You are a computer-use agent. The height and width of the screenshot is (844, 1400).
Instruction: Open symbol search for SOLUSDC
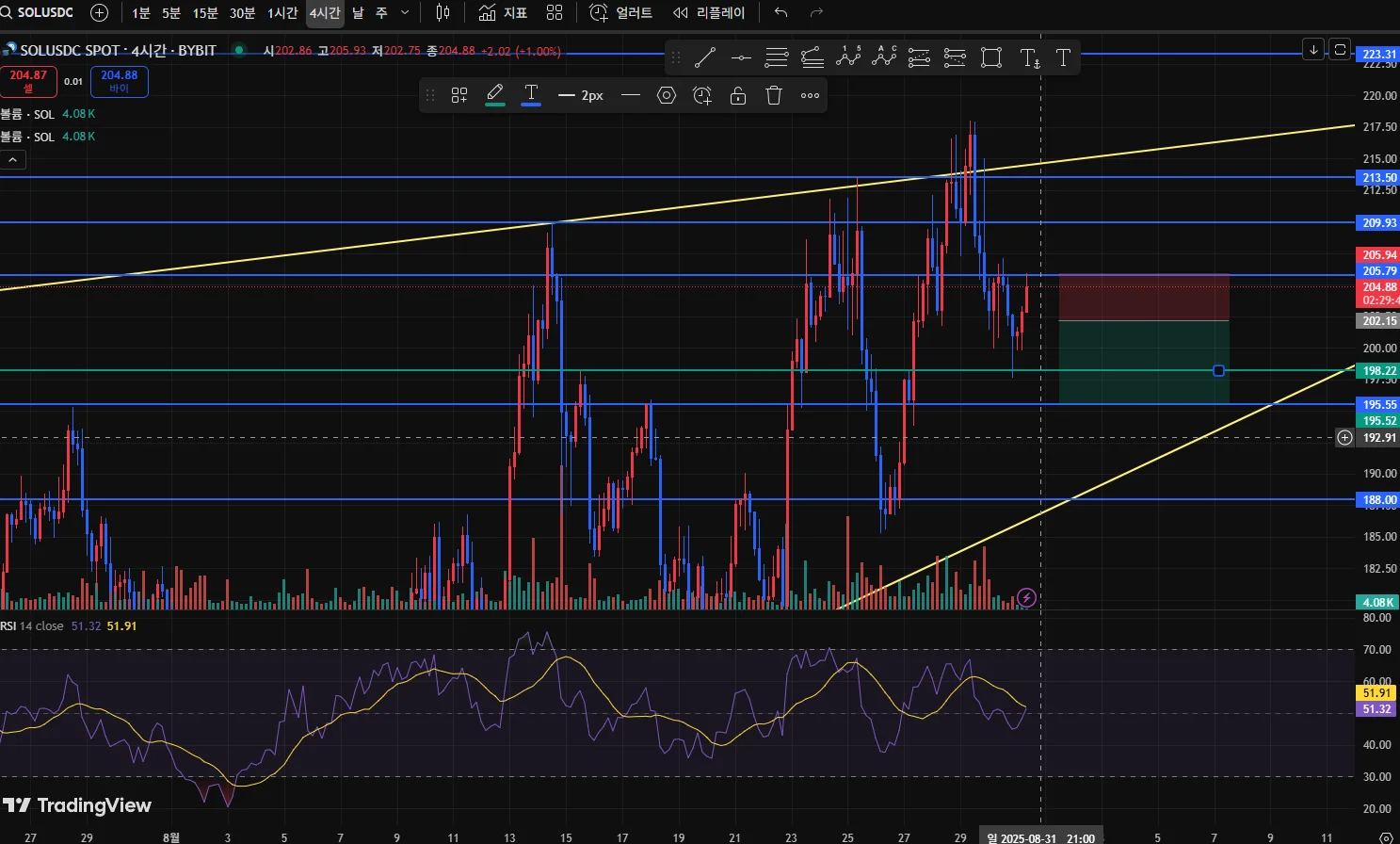coord(38,12)
